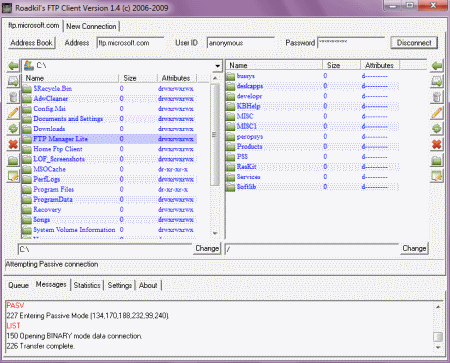Show the Statistics tab
This screenshot has height=363, width=450.
coord(87,285)
